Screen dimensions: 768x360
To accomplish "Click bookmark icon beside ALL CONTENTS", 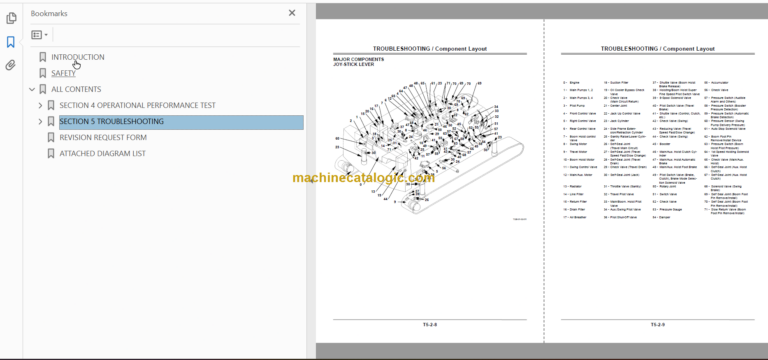I will pyautogui.click(x=43, y=90).
